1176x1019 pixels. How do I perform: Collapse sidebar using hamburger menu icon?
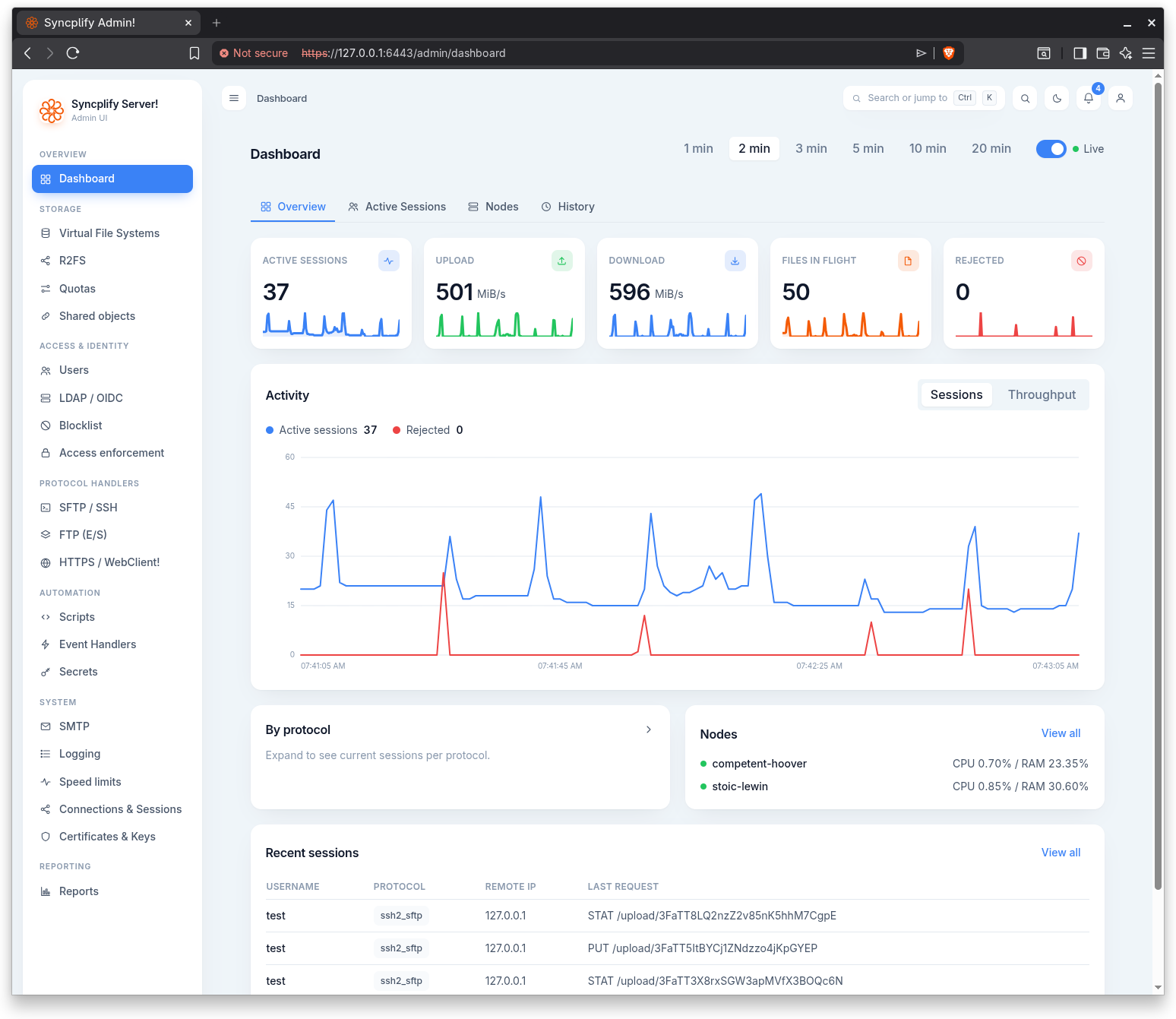[x=234, y=98]
